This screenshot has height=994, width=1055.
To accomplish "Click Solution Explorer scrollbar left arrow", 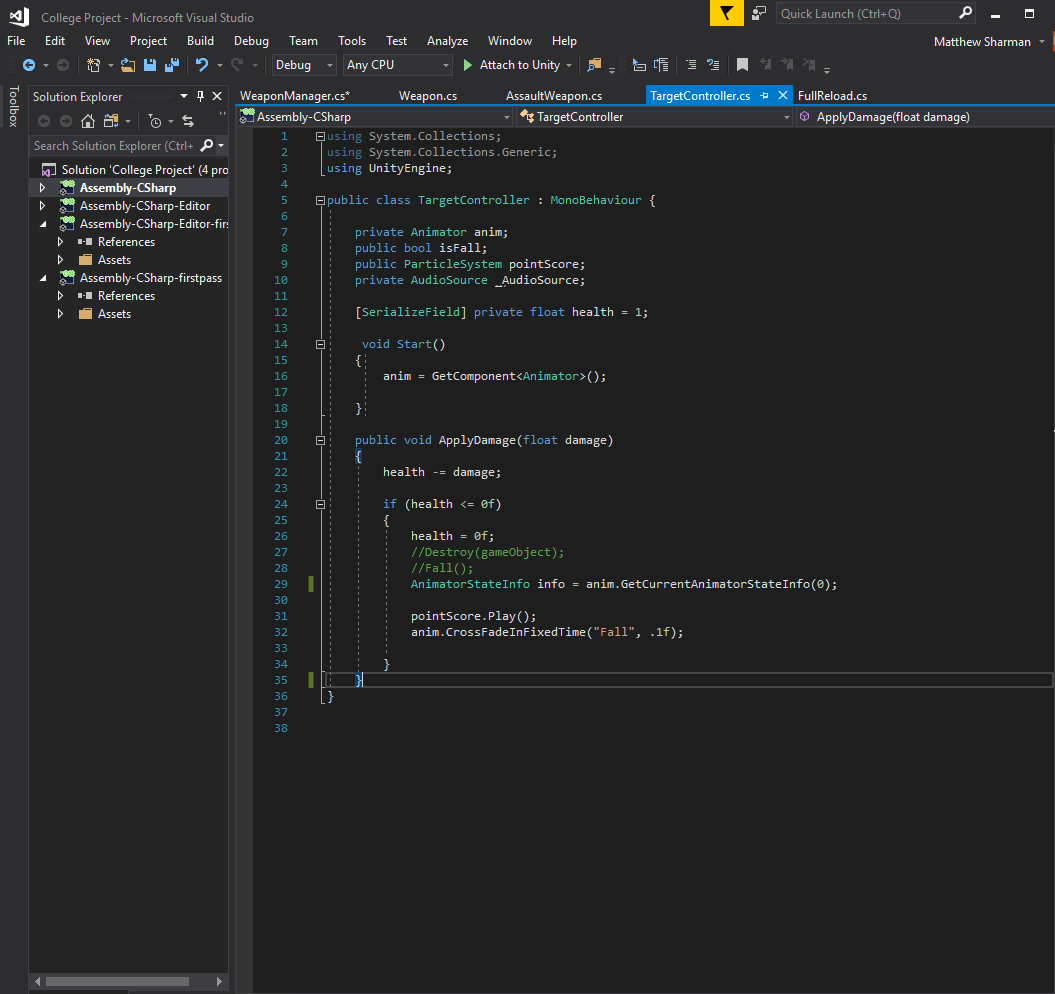I will point(38,981).
